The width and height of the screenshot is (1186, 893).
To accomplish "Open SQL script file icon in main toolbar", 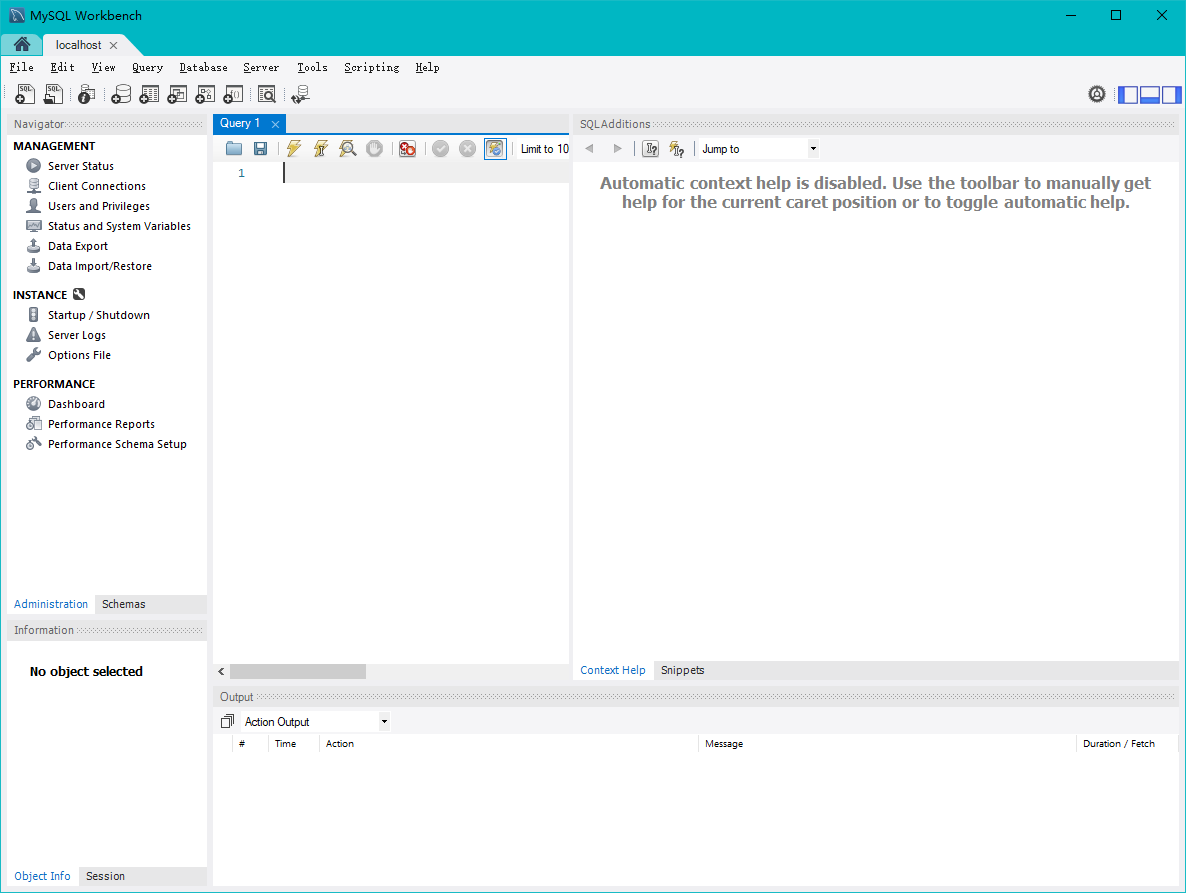I will coord(53,94).
